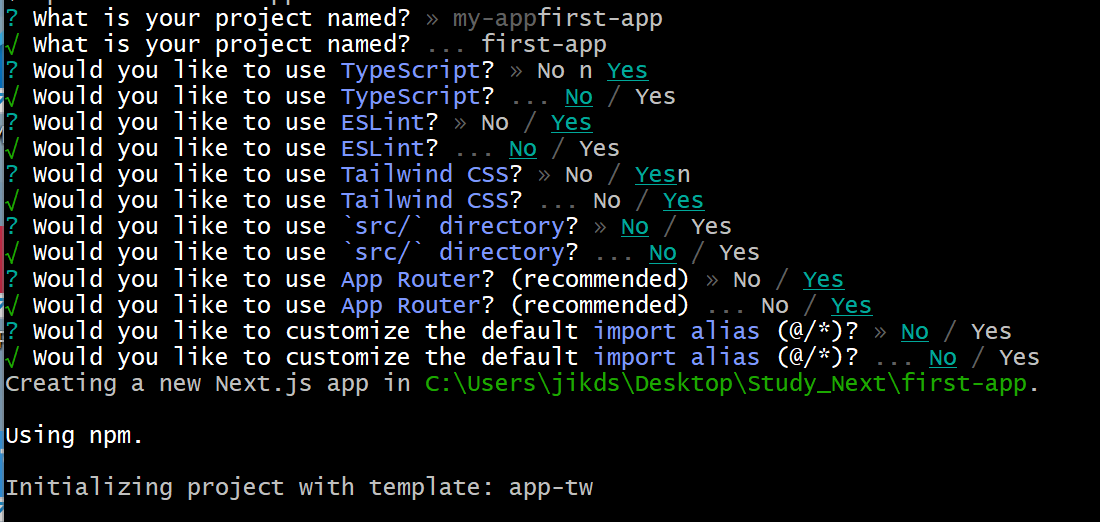Click the underlined 'Yes' on the check-marked Tailwind CSS line

click(x=684, y=201)
